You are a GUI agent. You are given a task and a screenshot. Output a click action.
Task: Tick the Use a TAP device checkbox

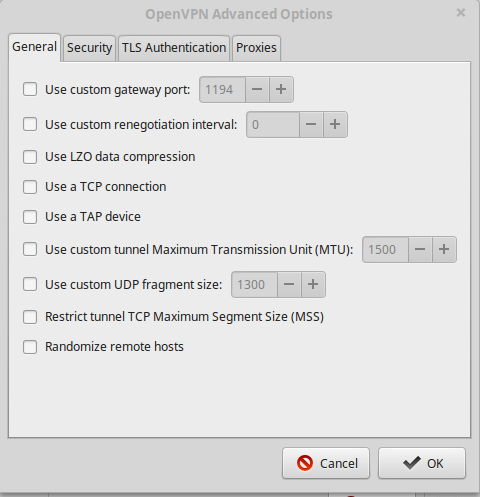(x=30, y=217)
